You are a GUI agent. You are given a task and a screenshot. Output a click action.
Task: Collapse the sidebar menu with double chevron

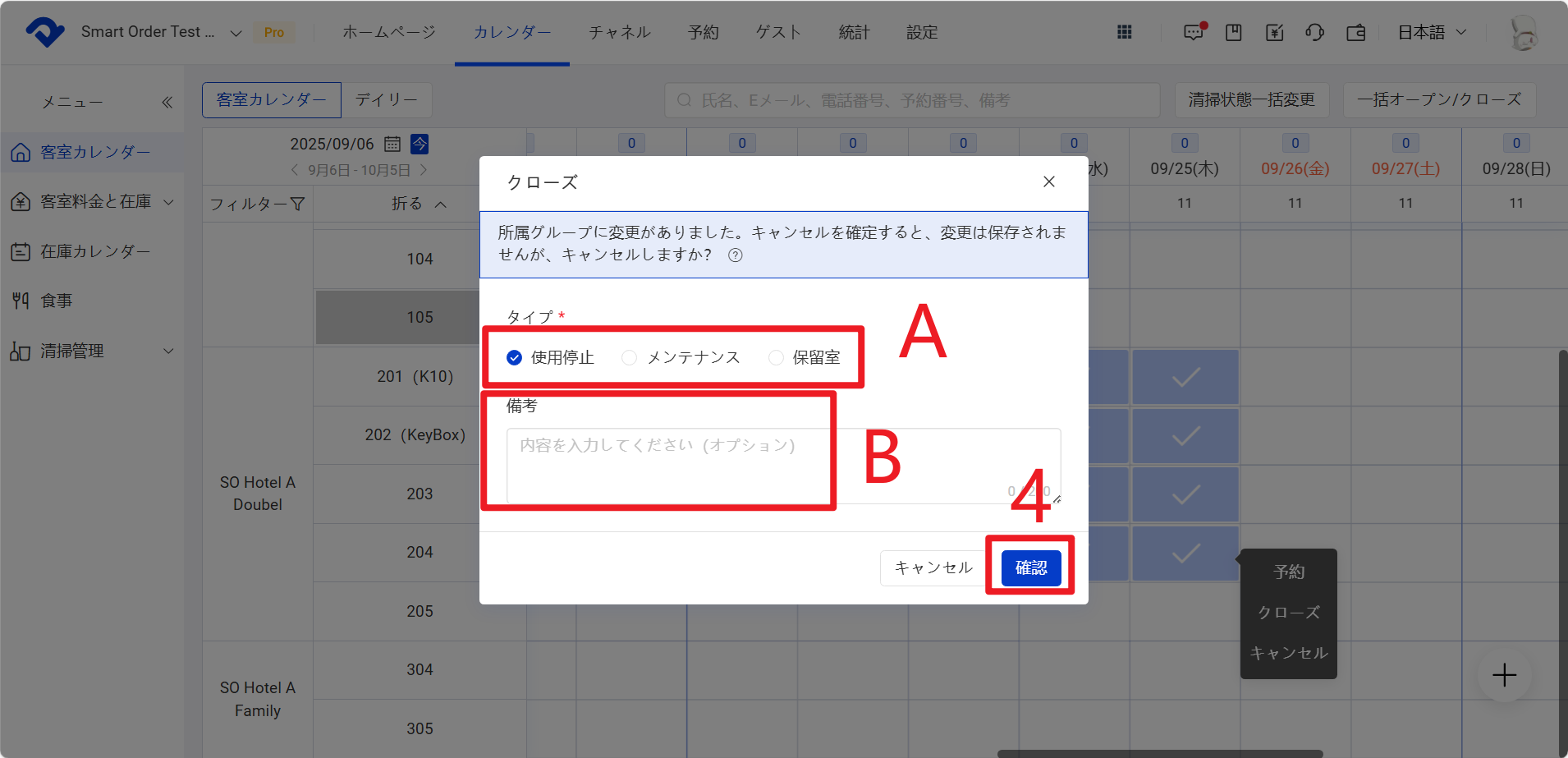tap(167, 103)
